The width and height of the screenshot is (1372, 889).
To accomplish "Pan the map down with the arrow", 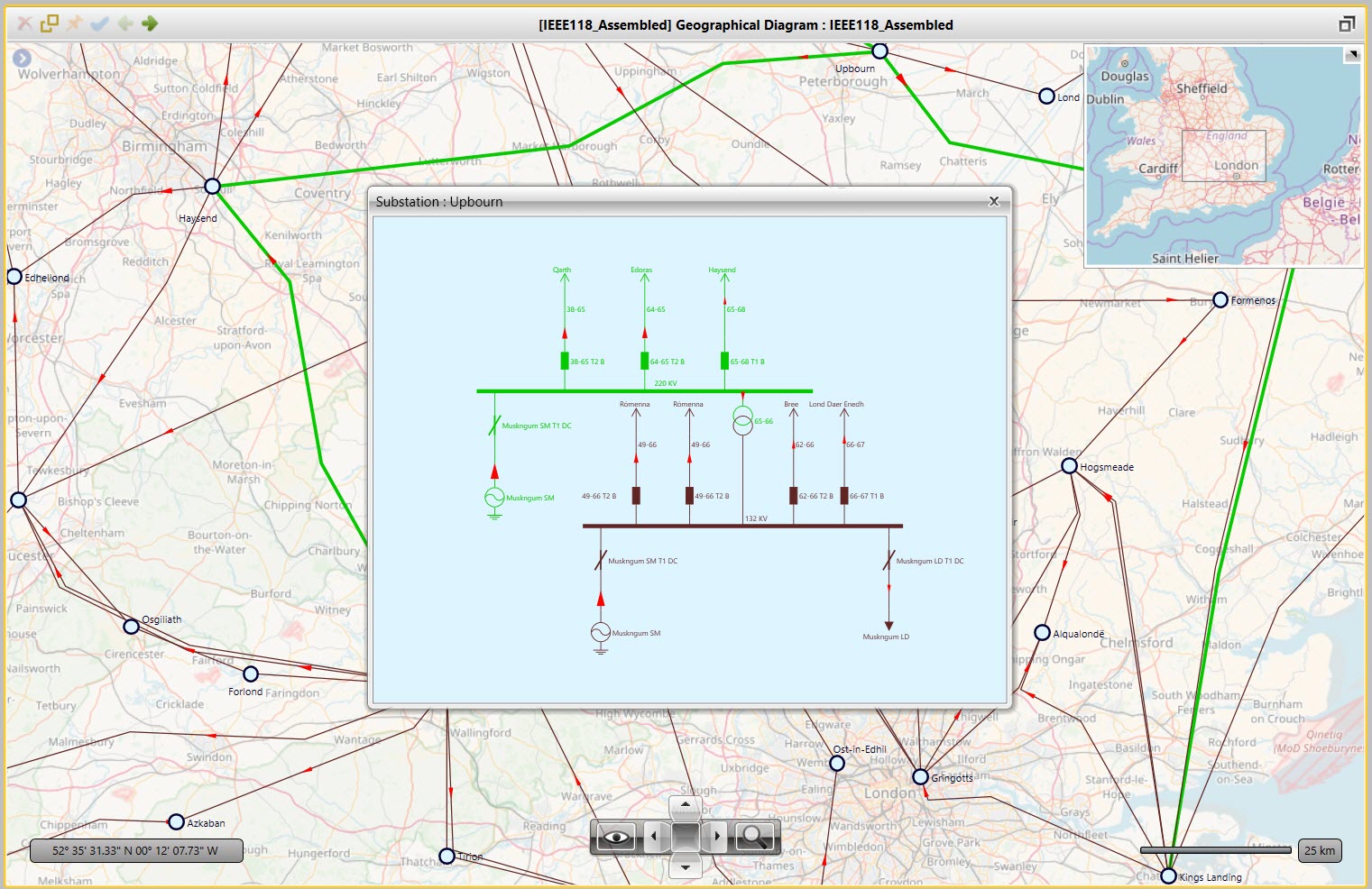I will click(x=686, y=867).
